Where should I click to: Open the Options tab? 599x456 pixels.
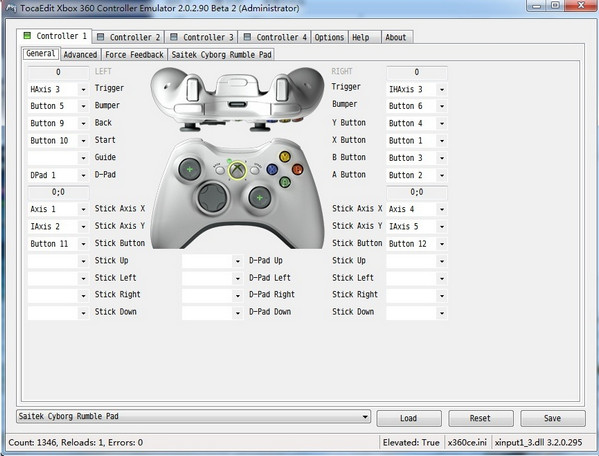click(x=329, y=37)
